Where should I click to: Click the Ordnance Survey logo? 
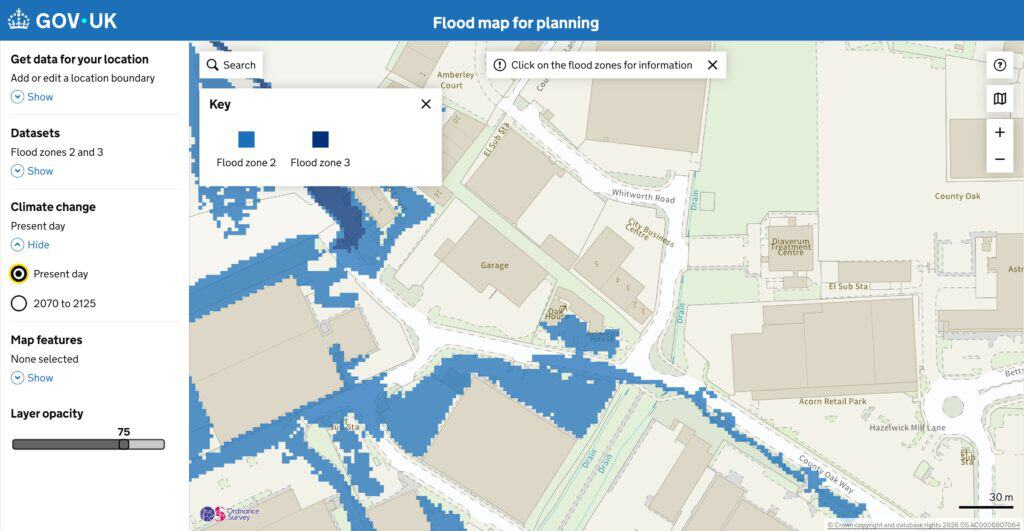click(x=229, y=514)
